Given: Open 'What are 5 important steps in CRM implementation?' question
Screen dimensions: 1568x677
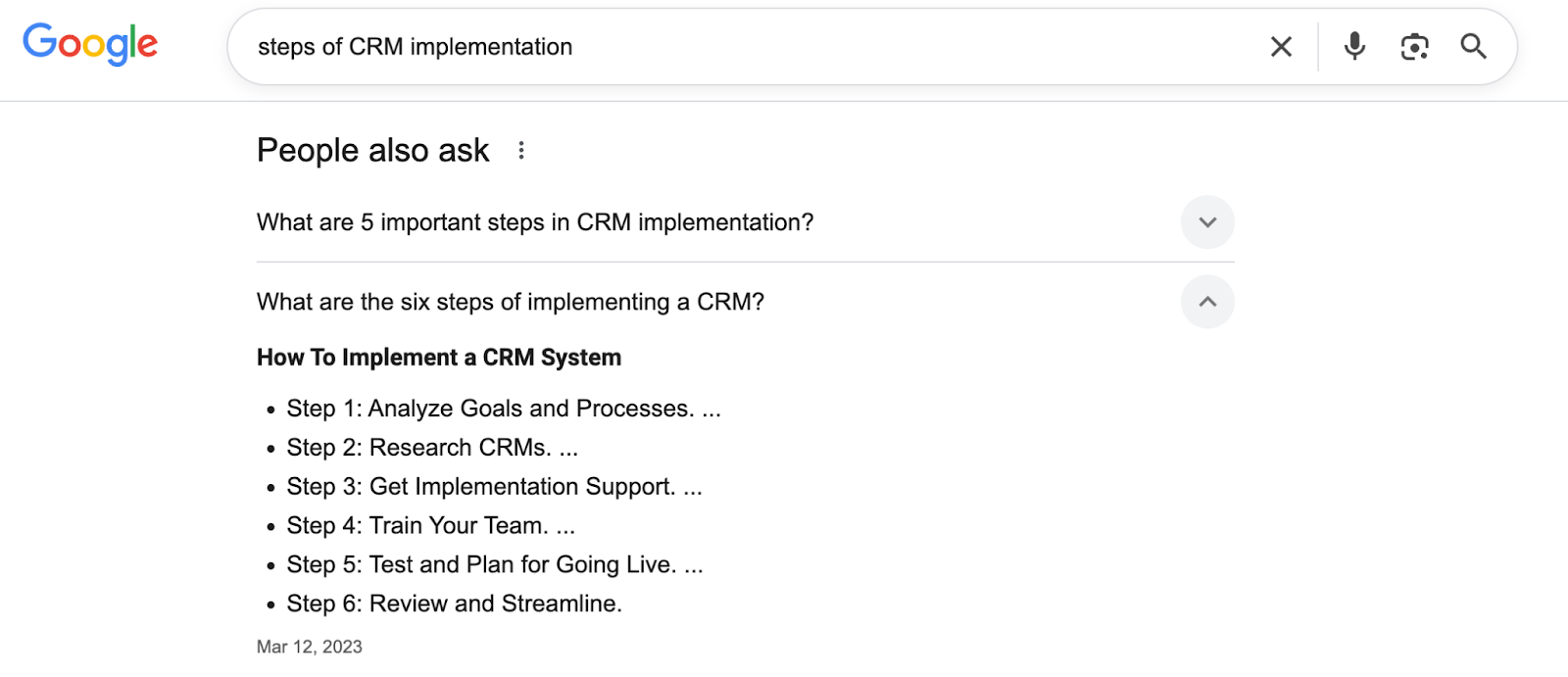Looking at the screenshot, I should click(x=535, y=222).
